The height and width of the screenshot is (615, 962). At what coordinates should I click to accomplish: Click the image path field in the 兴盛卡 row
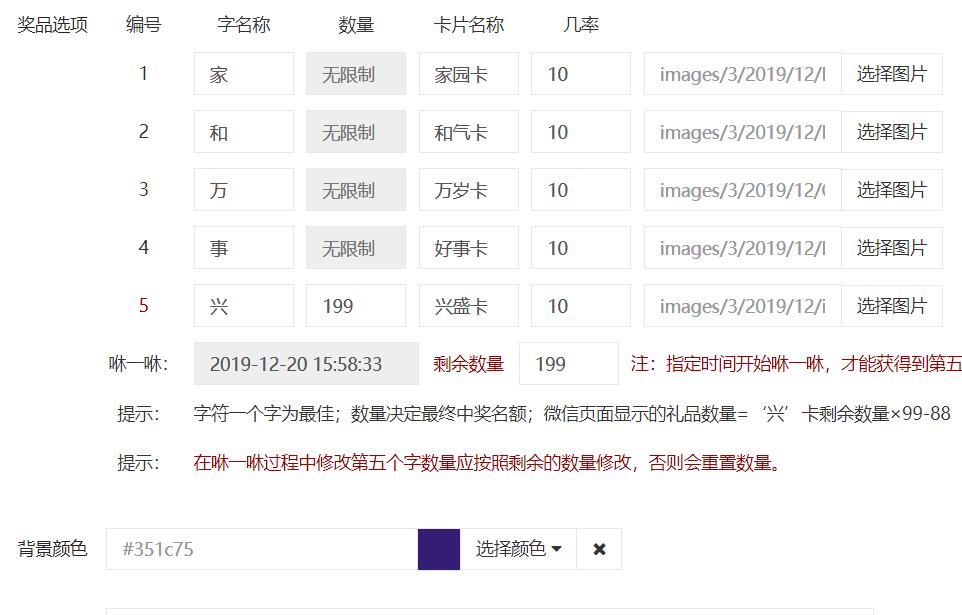[x=742, y=306]
